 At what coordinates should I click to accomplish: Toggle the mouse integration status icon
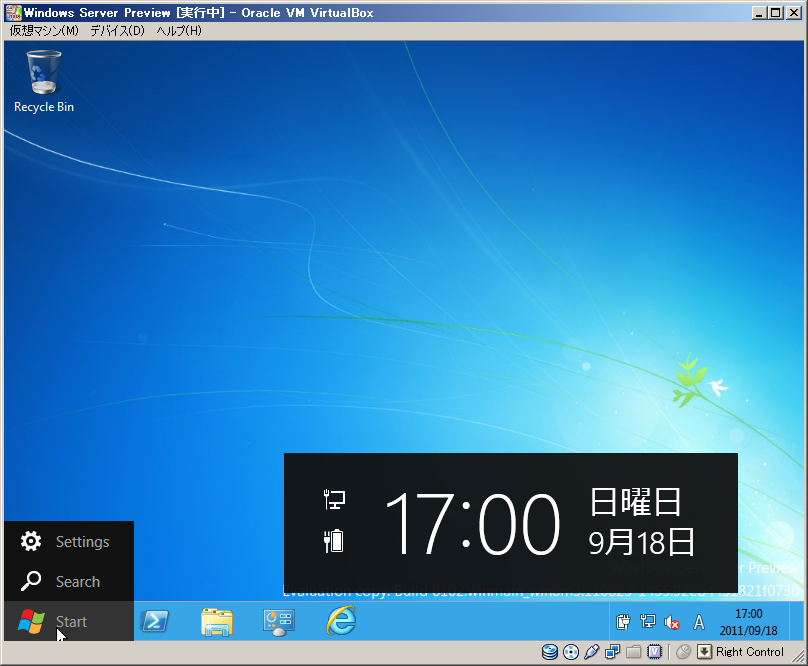[684, 652]
